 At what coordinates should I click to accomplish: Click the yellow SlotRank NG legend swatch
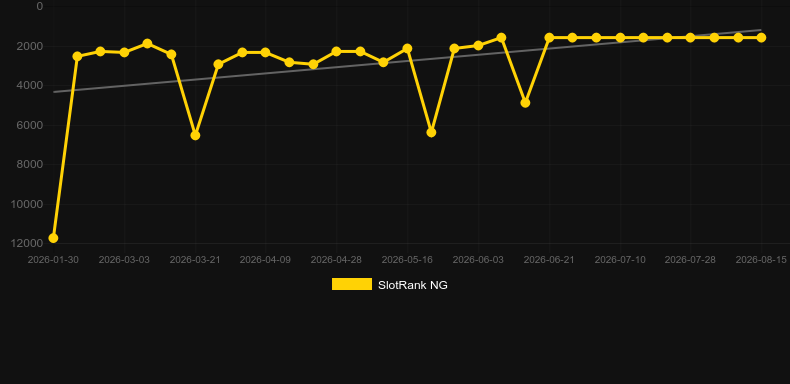352,284
